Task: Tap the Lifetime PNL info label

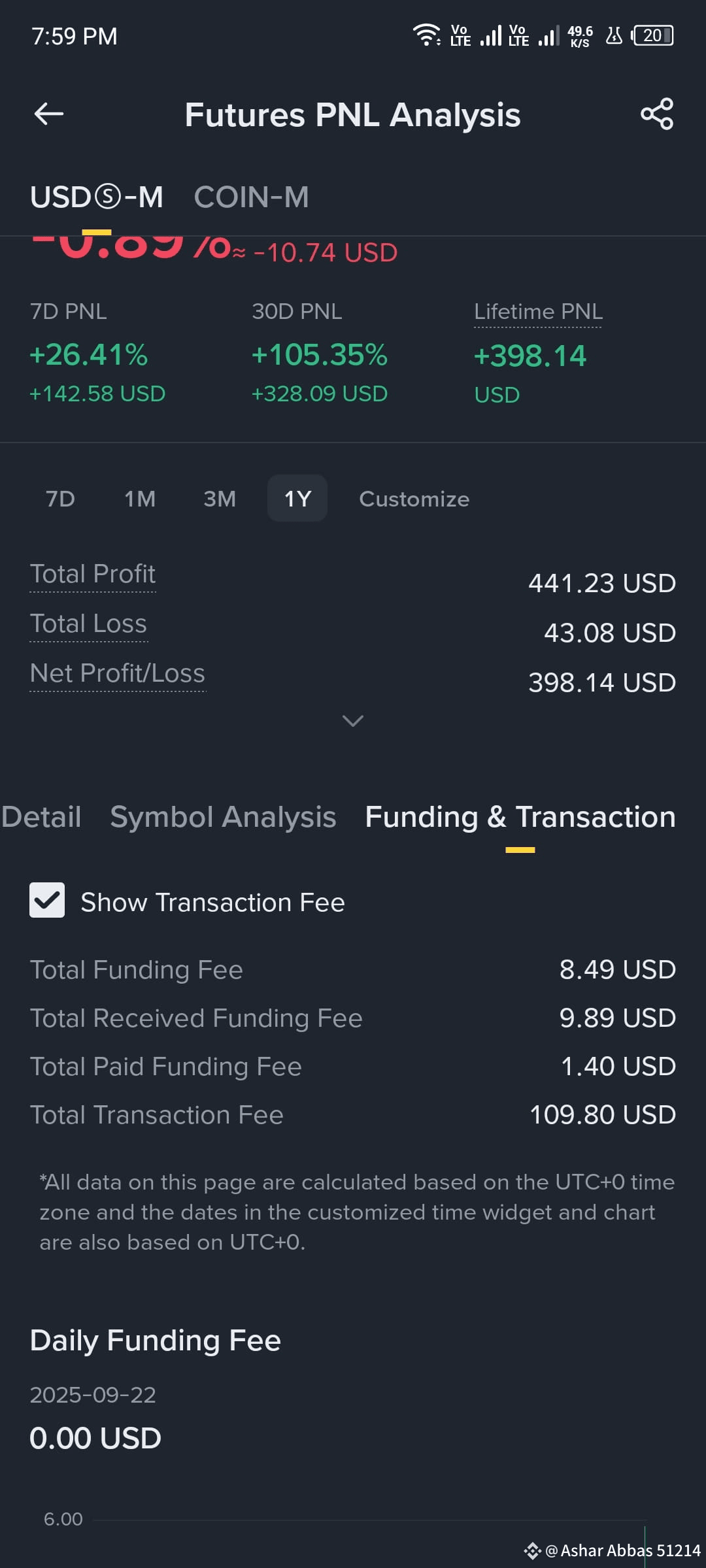Action: click(x=538, y=312)
